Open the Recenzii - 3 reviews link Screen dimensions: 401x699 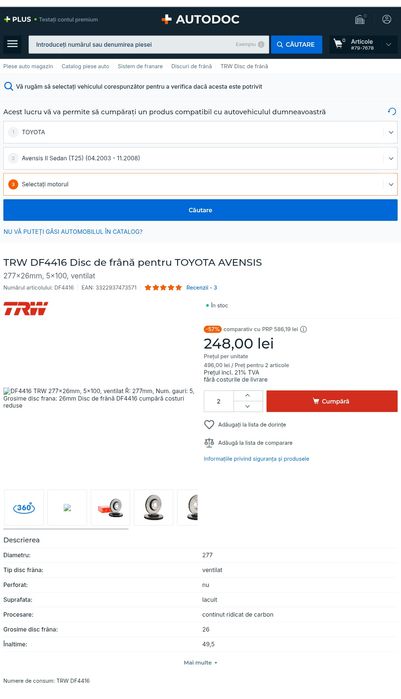tap(201, 288)
